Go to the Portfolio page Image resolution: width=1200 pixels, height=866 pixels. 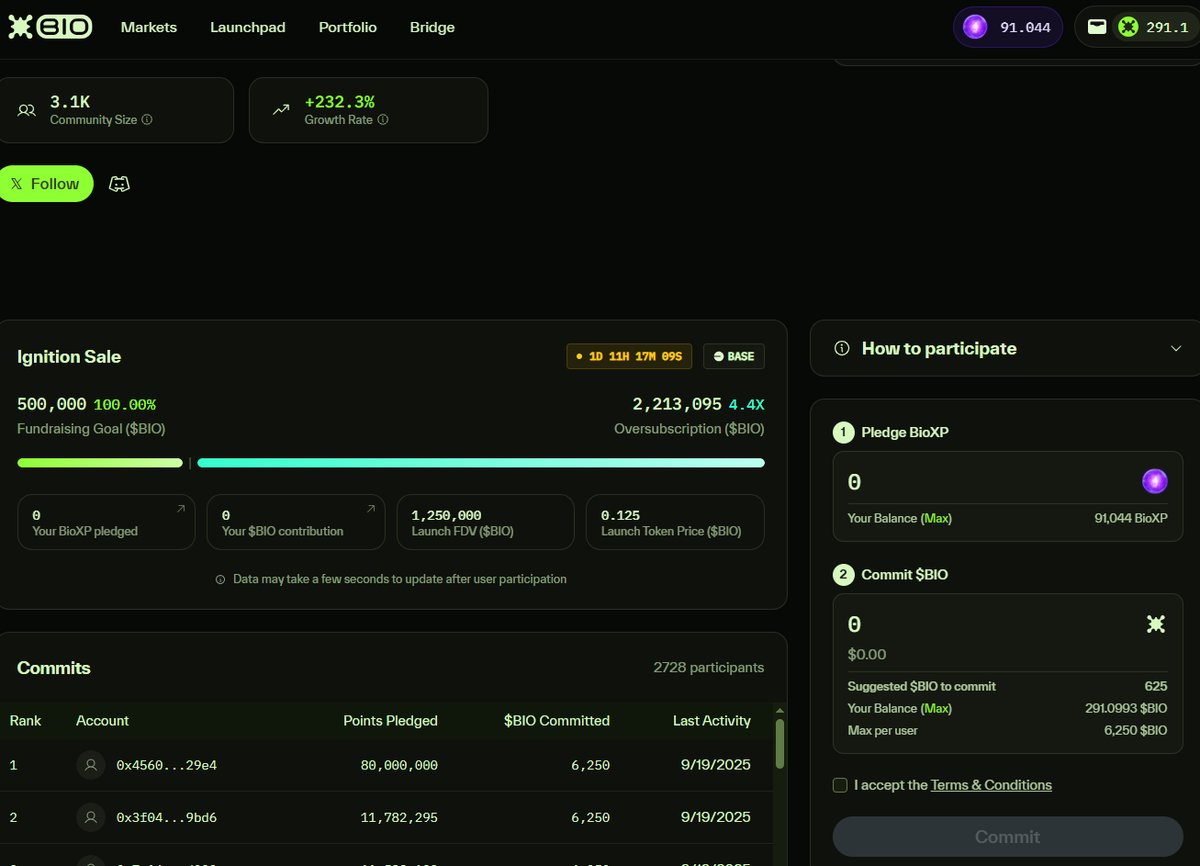348,27
